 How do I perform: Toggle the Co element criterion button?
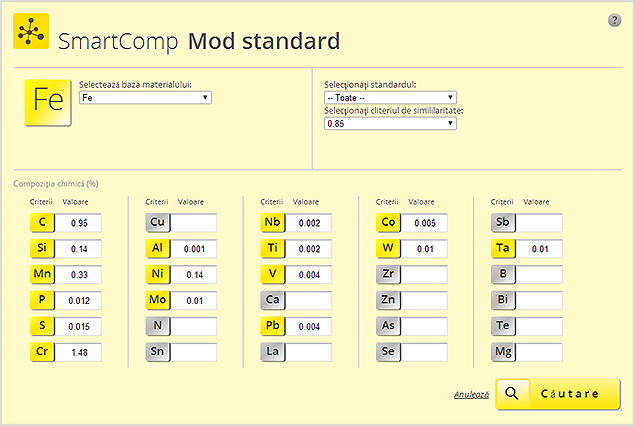(388, 223)
